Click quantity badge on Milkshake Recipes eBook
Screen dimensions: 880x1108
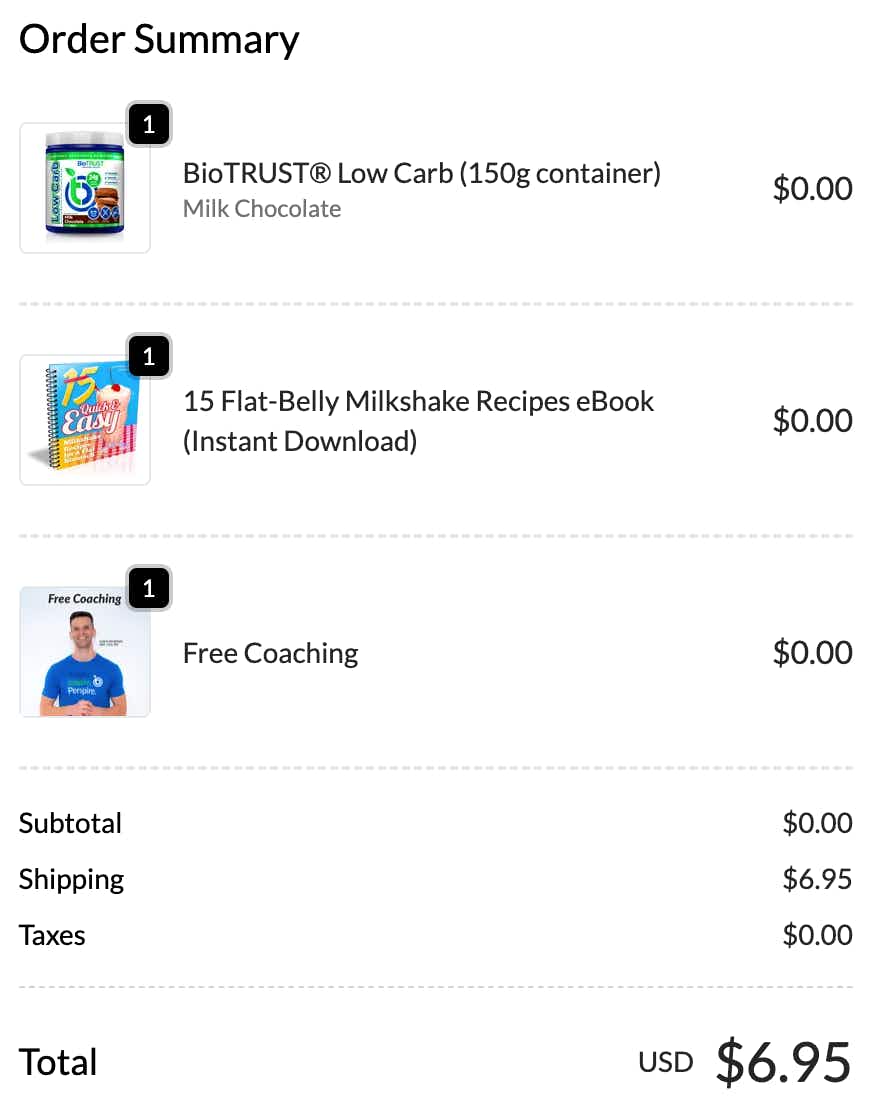click(149, 356)
